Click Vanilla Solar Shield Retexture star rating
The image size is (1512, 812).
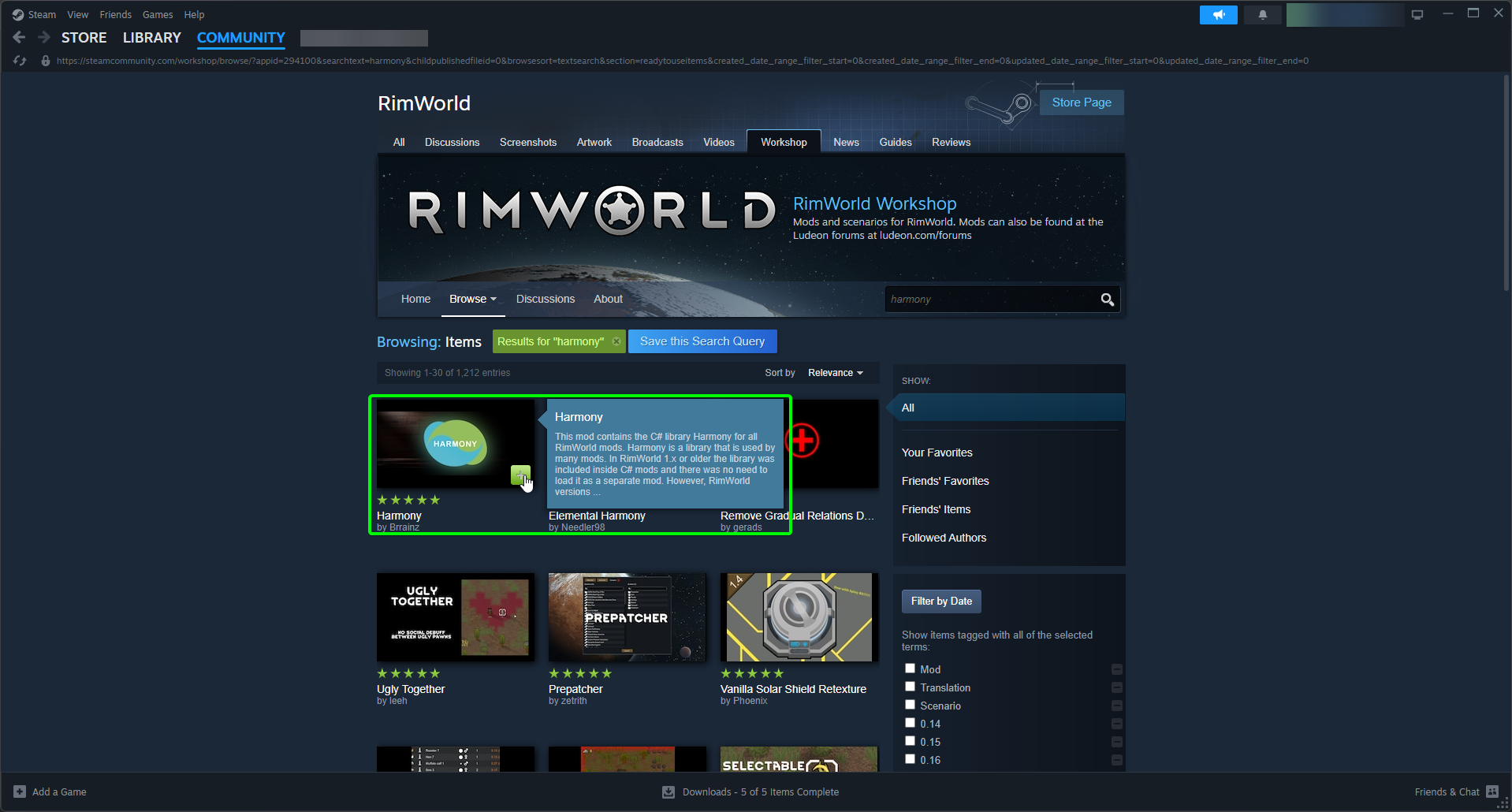(752, 673)
